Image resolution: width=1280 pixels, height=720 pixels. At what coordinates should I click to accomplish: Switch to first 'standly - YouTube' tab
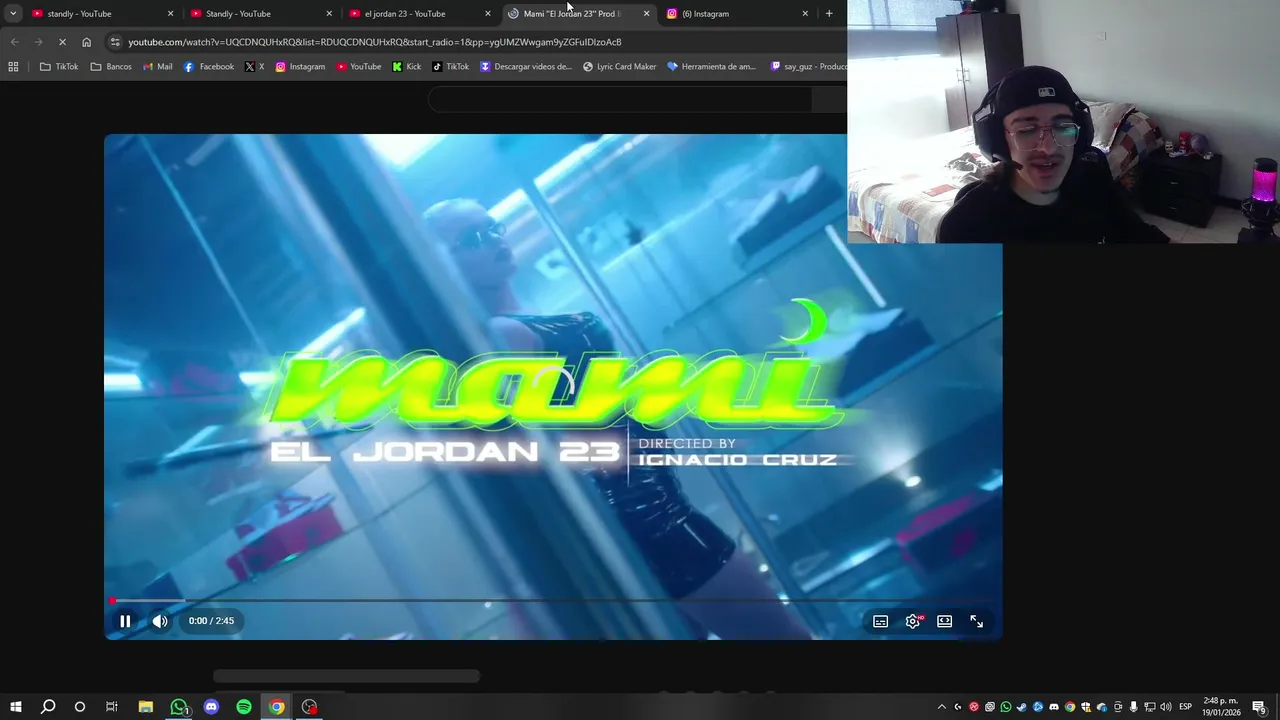tap(100, 14)
